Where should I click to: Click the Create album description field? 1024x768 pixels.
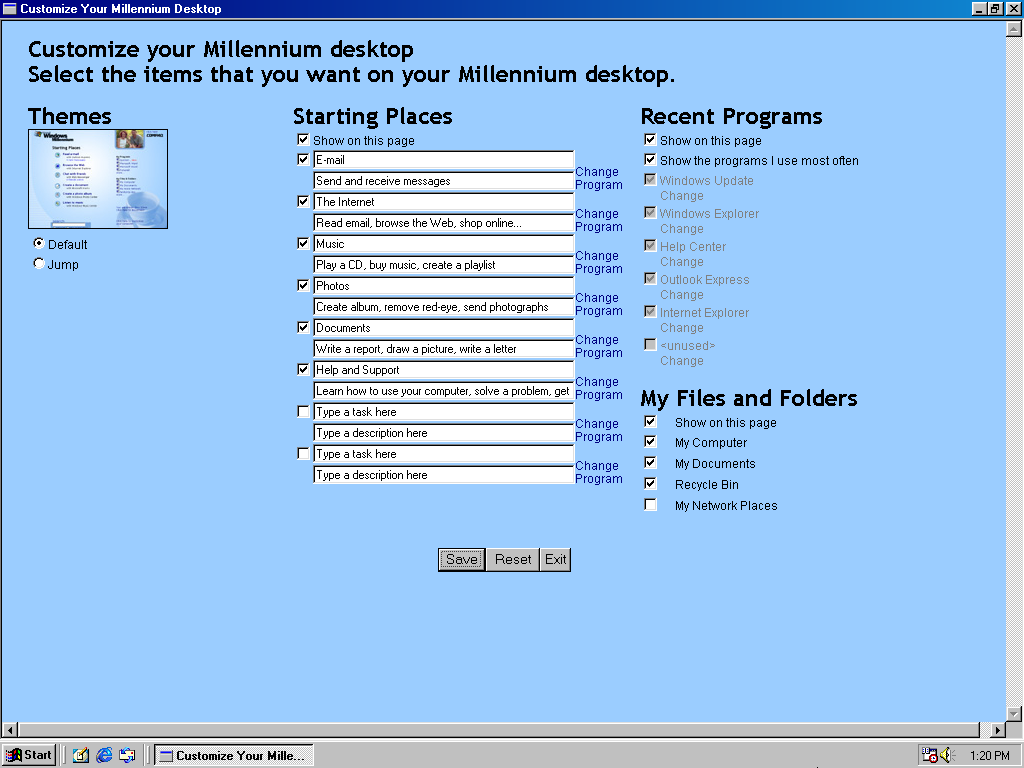pyautogui.click(x=443, y=307)
